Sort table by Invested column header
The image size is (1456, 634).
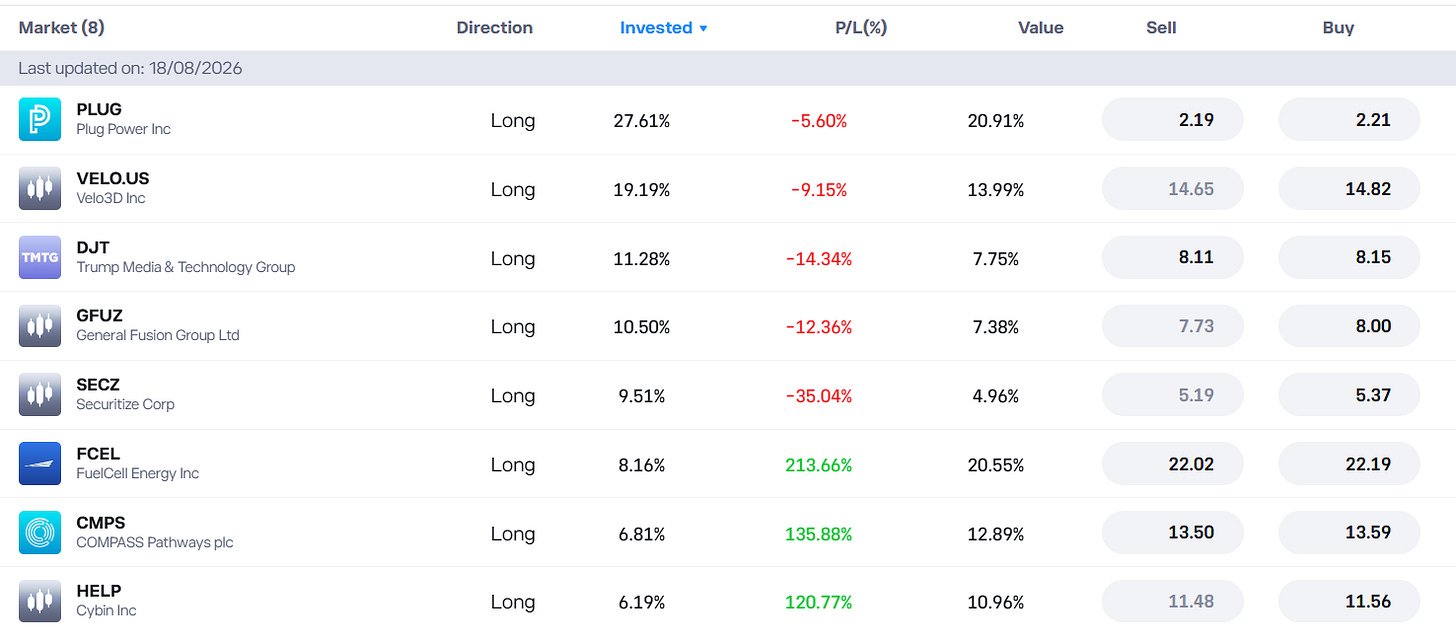656,28
